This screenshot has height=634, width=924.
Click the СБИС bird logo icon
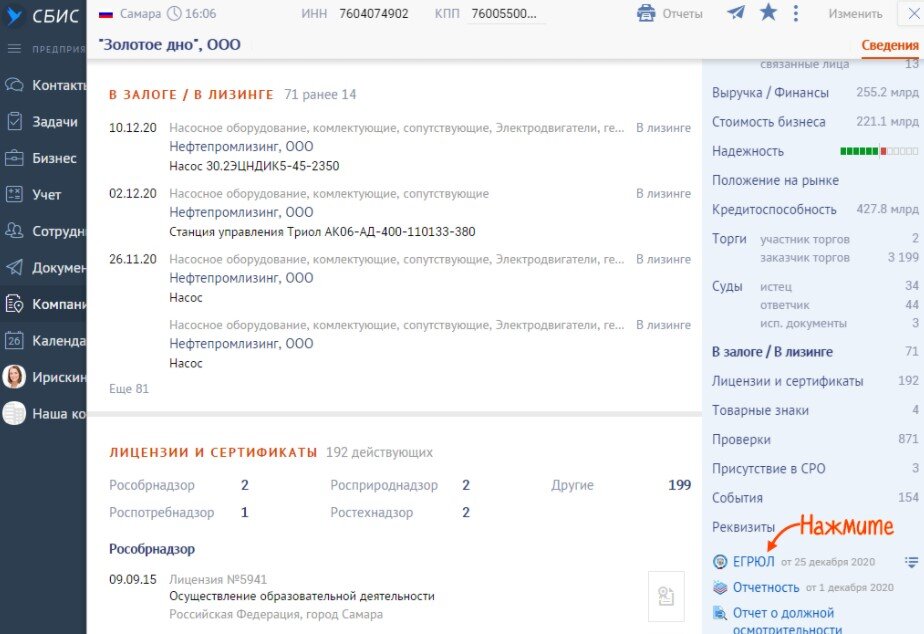(x=14, y=15)
